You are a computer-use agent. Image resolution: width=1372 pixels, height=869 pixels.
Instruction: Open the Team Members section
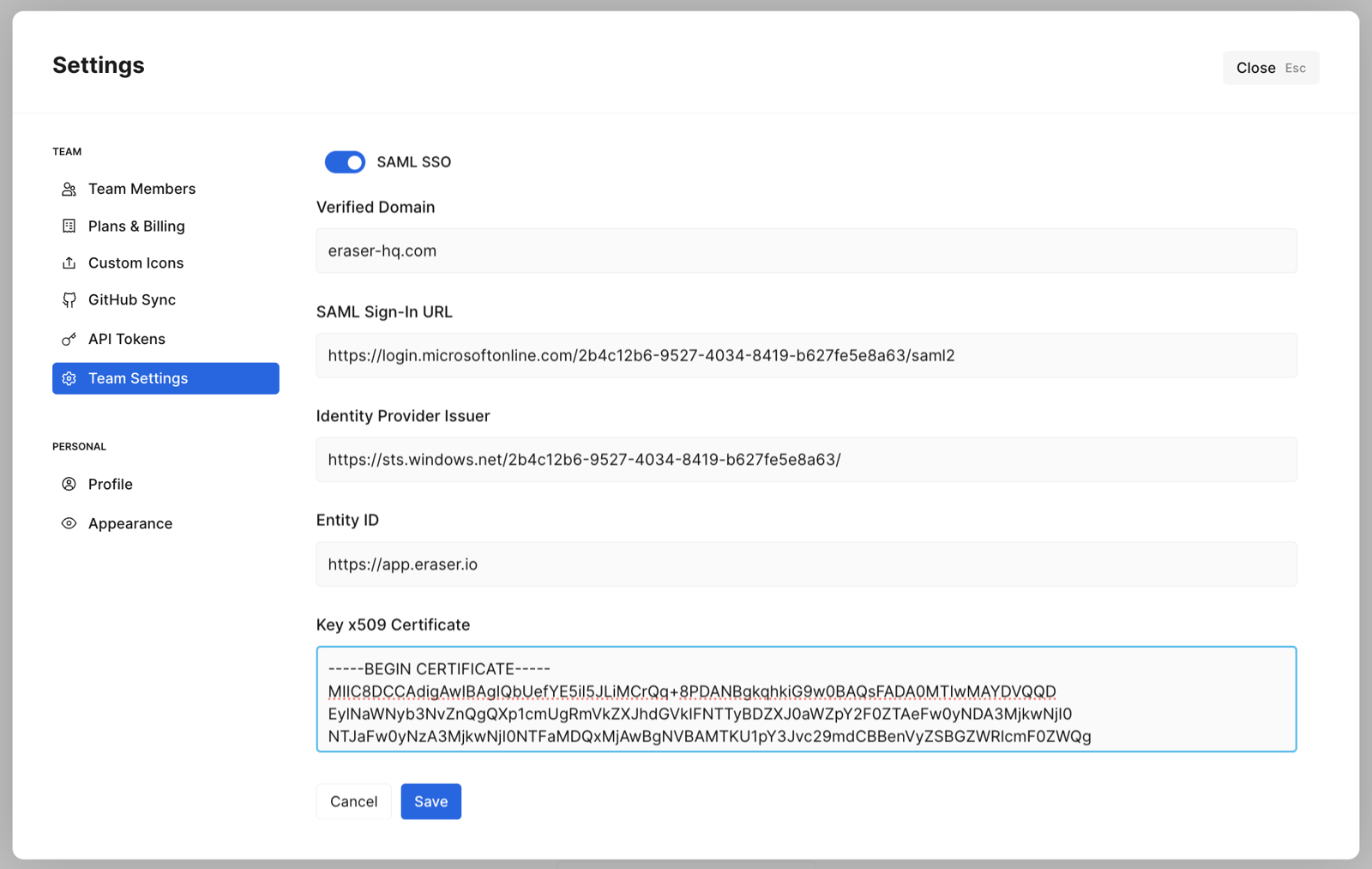coord(165,189)
